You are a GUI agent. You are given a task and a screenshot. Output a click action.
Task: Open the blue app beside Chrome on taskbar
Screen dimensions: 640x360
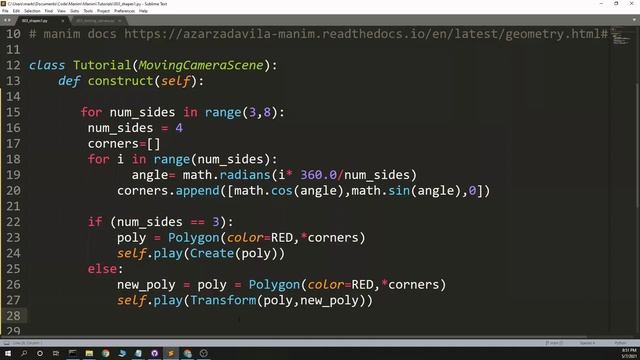click(122, 353)
